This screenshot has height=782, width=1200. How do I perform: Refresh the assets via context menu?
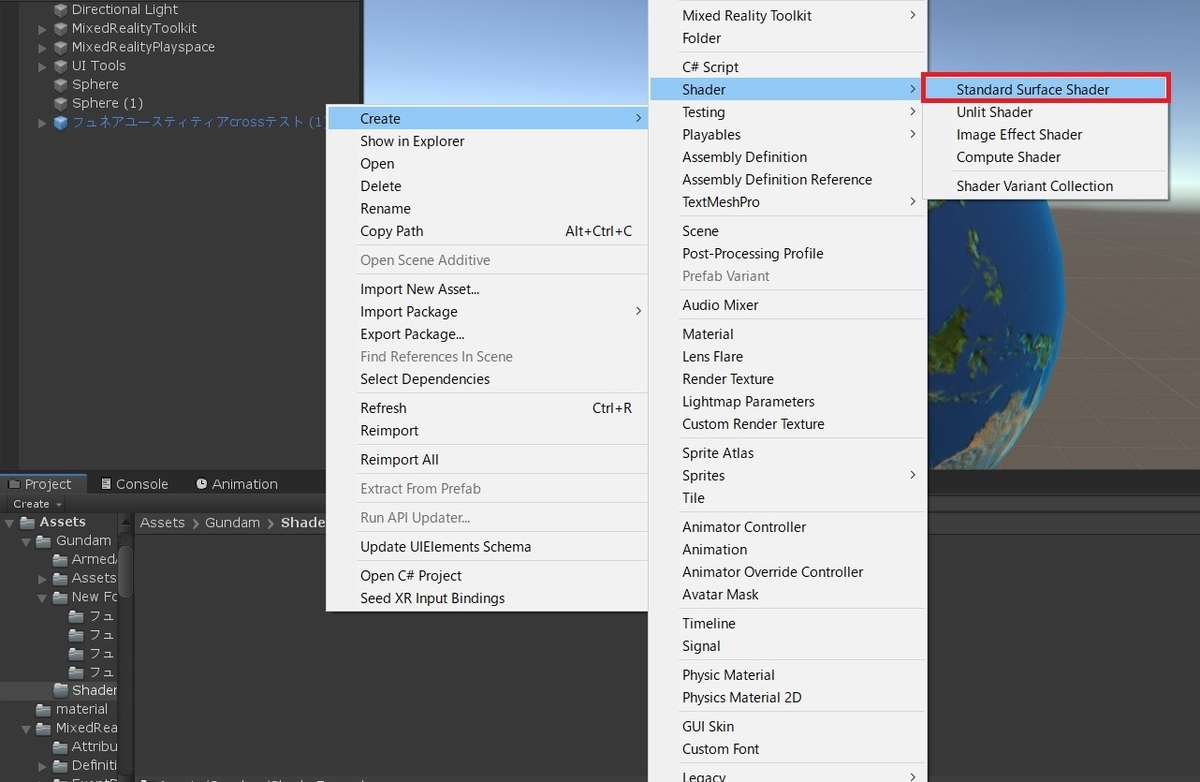(488, 408)
